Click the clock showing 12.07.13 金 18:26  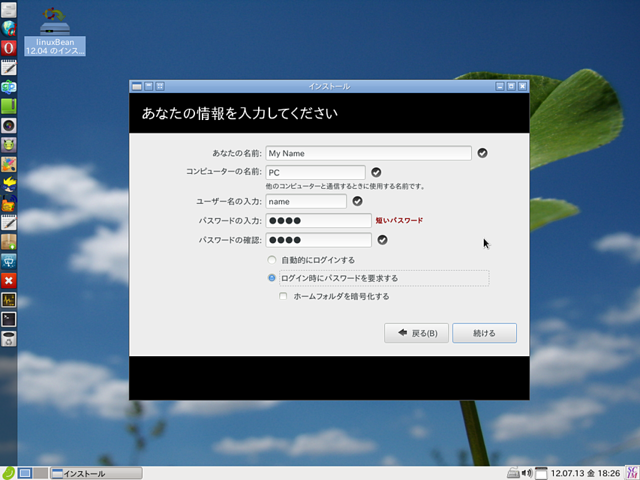(585, 473)
